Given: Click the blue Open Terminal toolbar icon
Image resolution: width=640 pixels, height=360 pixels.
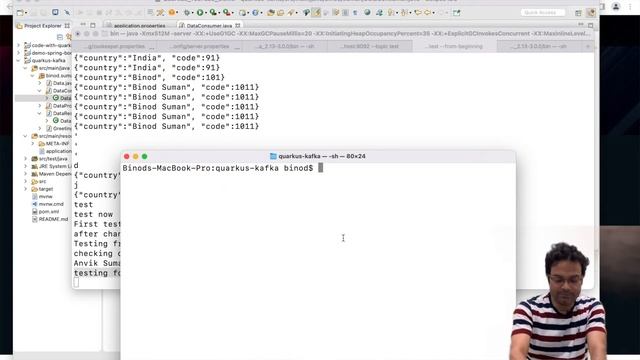Looking at the screenshot, I should [55, 12].
